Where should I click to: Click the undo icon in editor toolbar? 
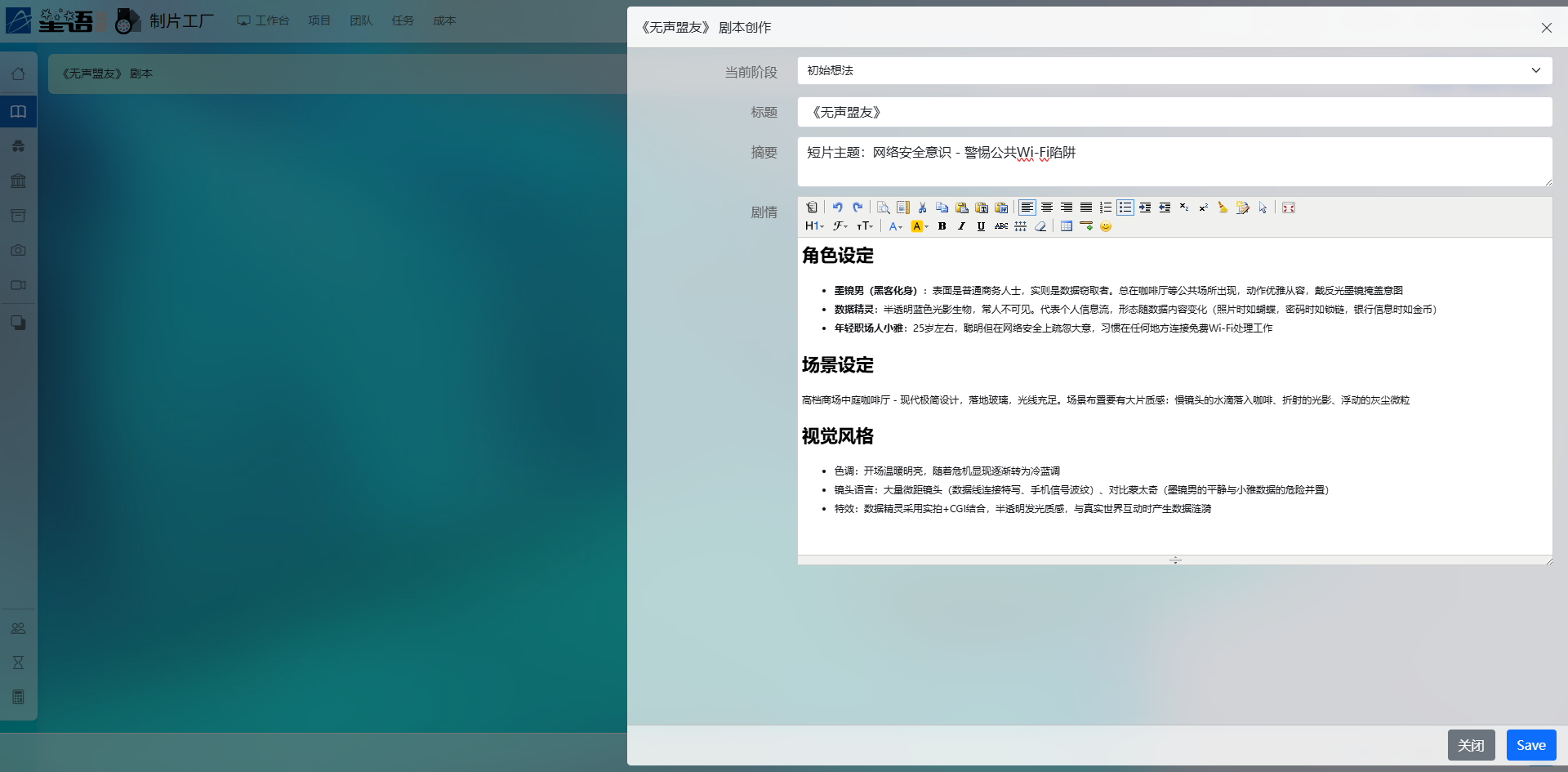(837, 208)
